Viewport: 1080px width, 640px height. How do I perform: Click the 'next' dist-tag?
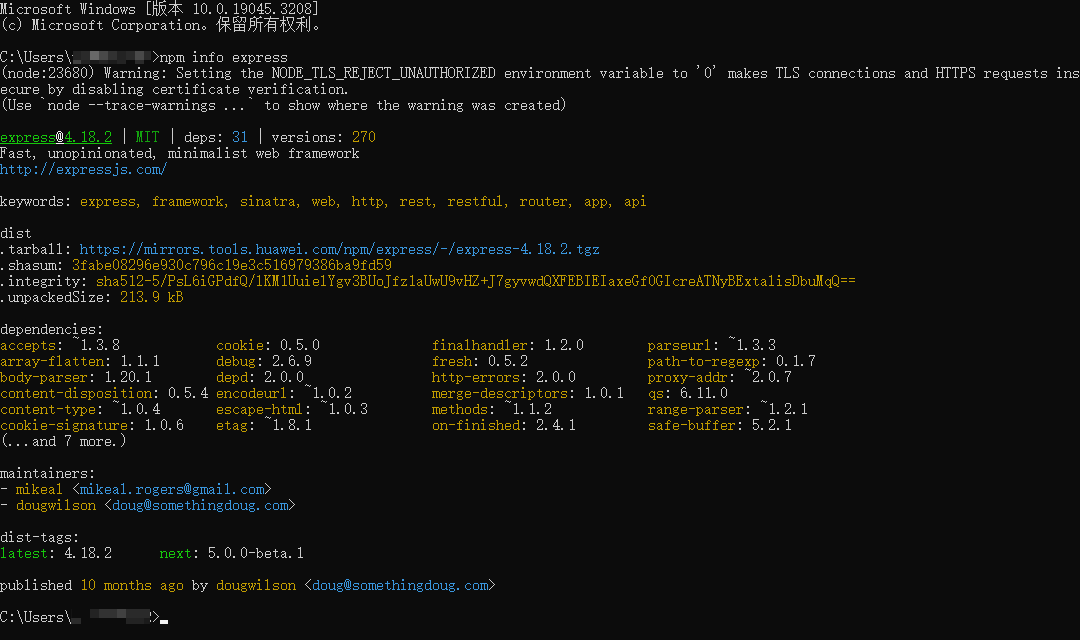pyautogui.click(x=175, y=554)
